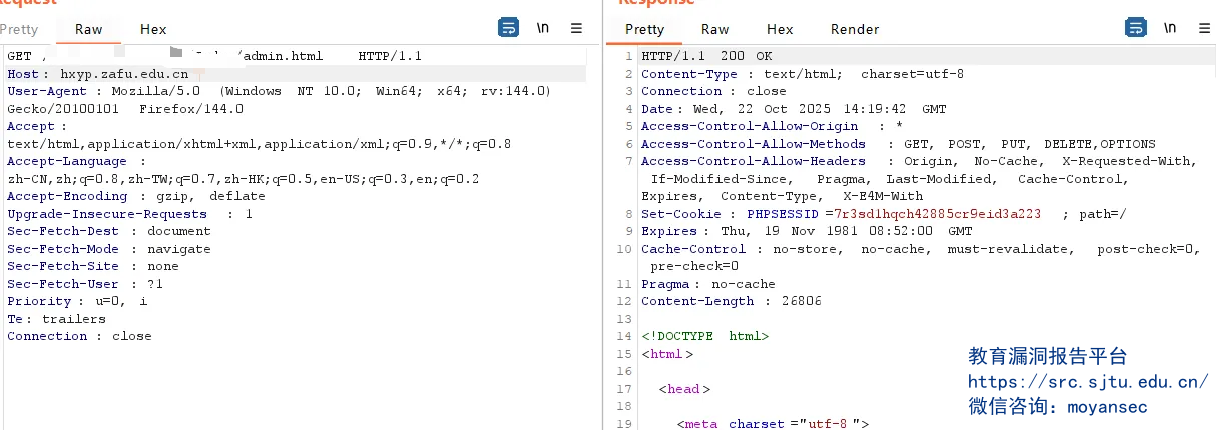Click the Host header value hxyp.zafu.edu.cn
The width and height of the screenshot is (1216, 430).
point(124,74)
